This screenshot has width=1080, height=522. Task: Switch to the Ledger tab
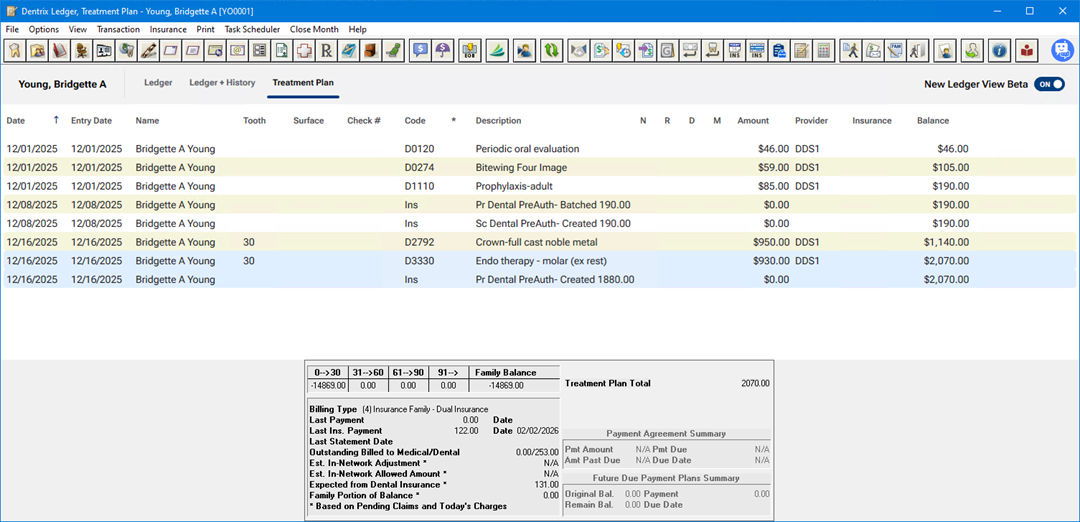pyautogui.click(x=158, y=83)
